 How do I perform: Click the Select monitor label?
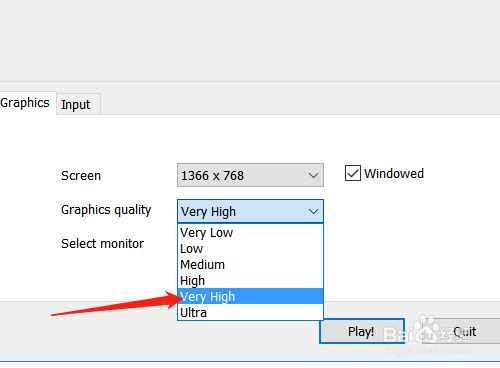pyautogui.click(x=103, y=244)
